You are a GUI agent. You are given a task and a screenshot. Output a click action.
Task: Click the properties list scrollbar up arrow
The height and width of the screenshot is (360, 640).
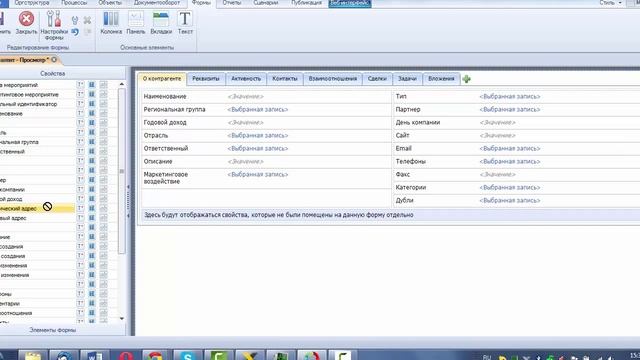tap(122, 84)
